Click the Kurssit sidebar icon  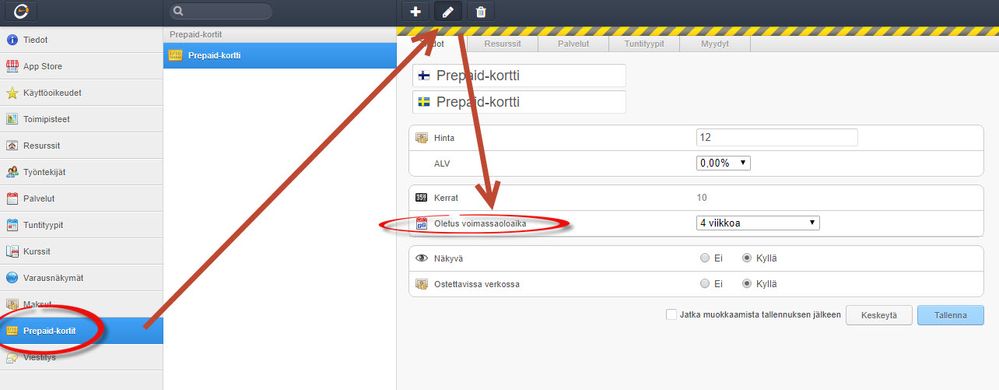11,252
